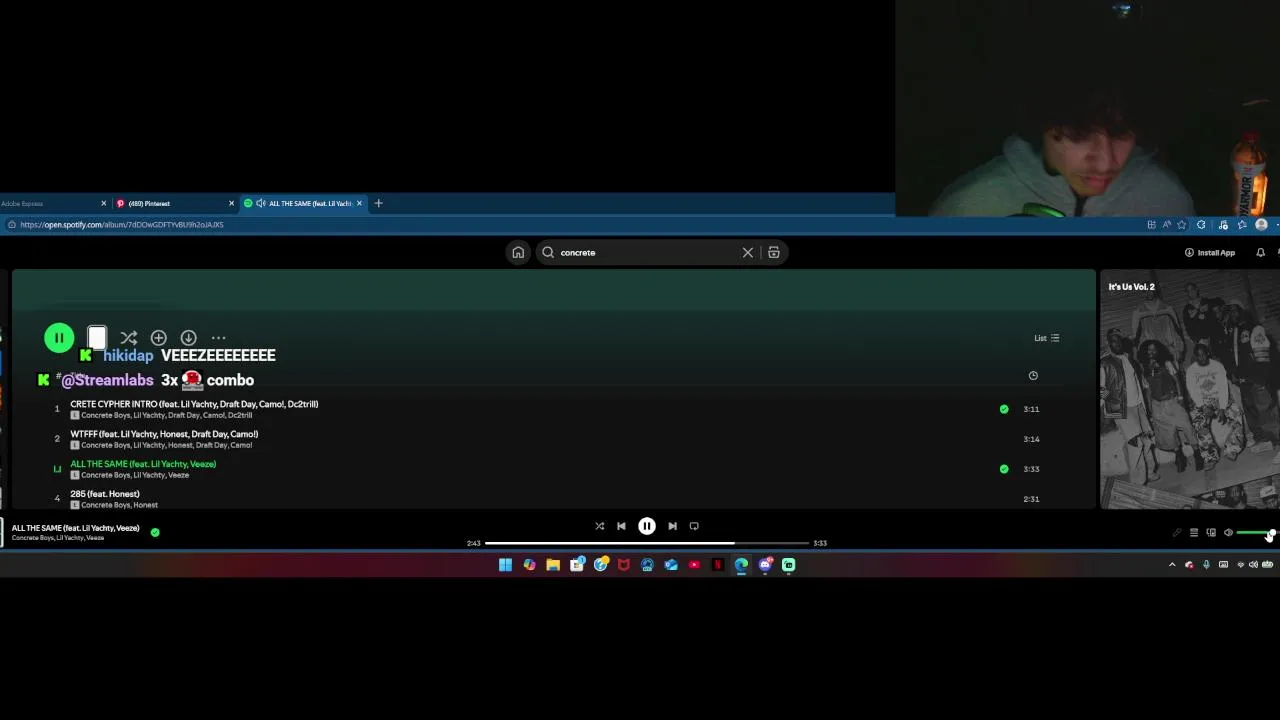Toggle saved checkmark on ALL THE SAME row
1280x720 pixels.
1004,469
